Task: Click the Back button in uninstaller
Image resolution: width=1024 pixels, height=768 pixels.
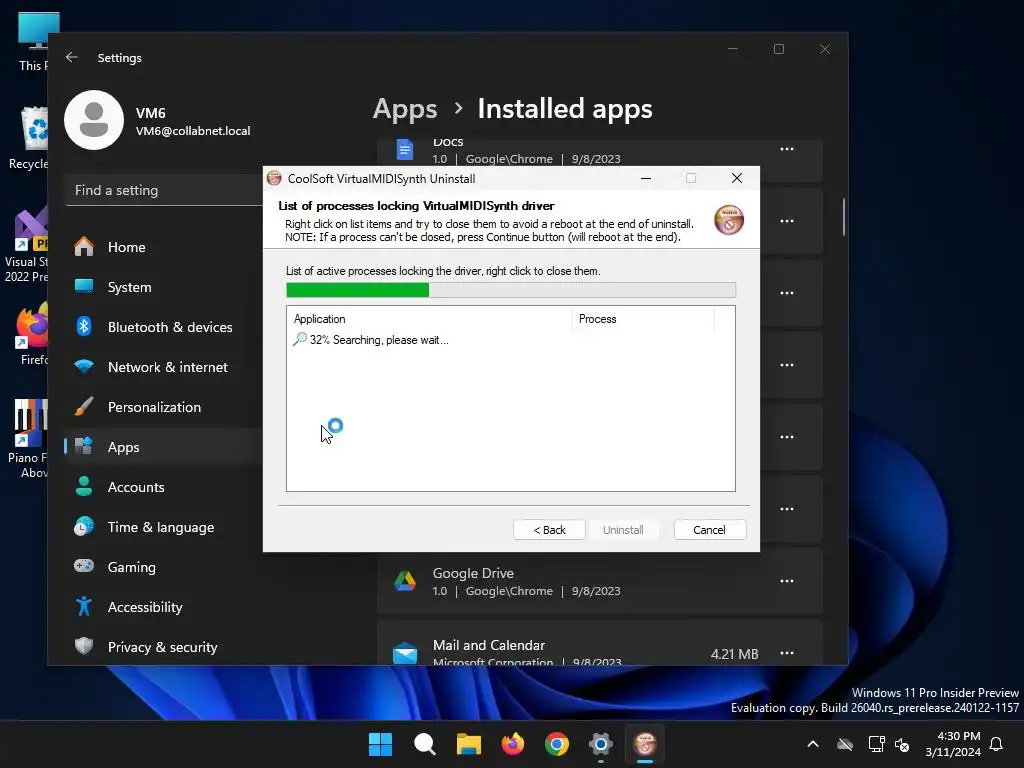Action: coord(549,530)
